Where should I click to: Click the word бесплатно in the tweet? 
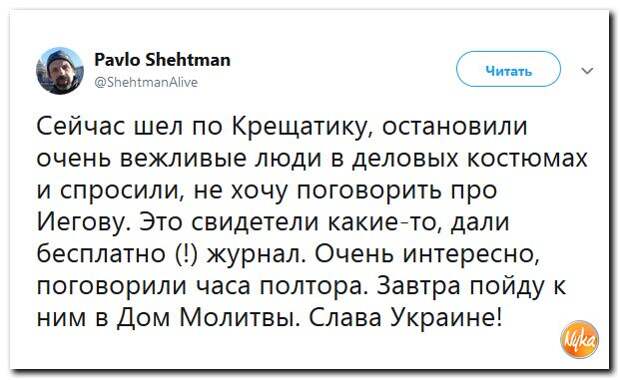(102, 253)
